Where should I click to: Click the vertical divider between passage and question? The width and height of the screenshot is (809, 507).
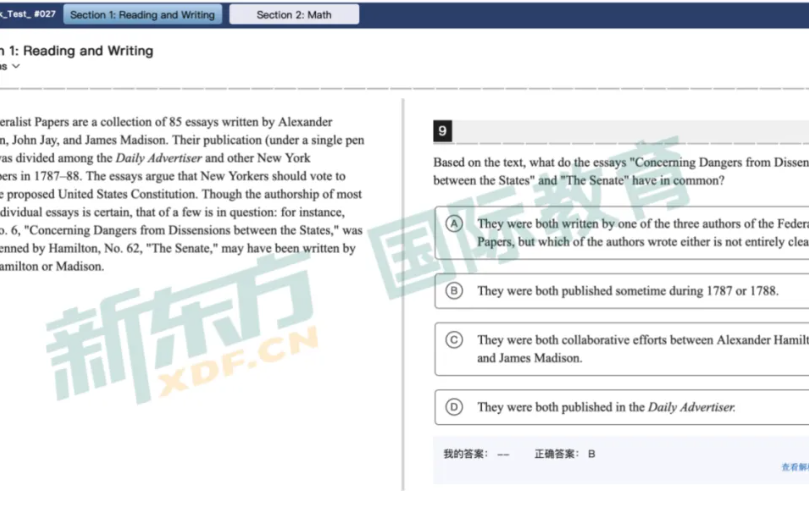coord(403,300)
